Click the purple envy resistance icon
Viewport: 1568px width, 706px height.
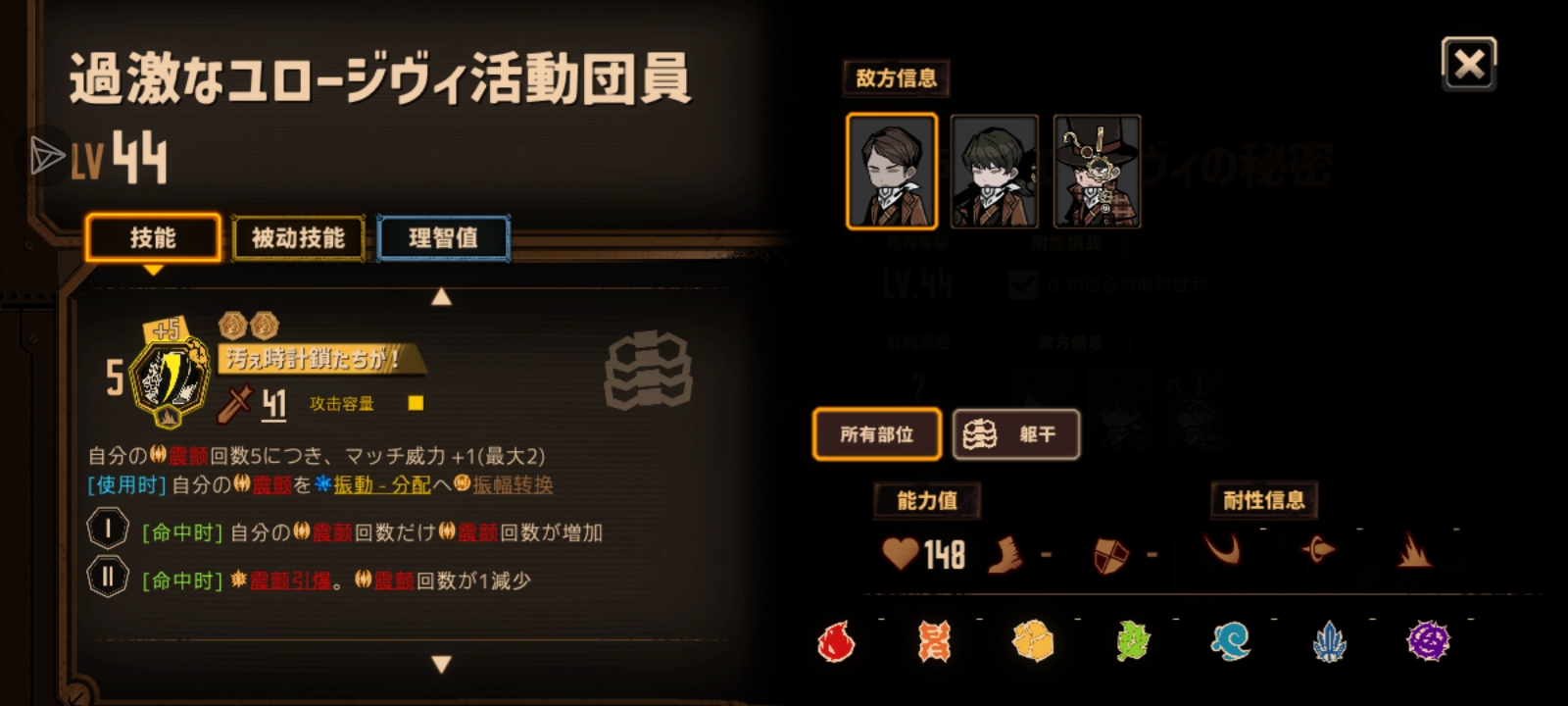click(1428, 642)
